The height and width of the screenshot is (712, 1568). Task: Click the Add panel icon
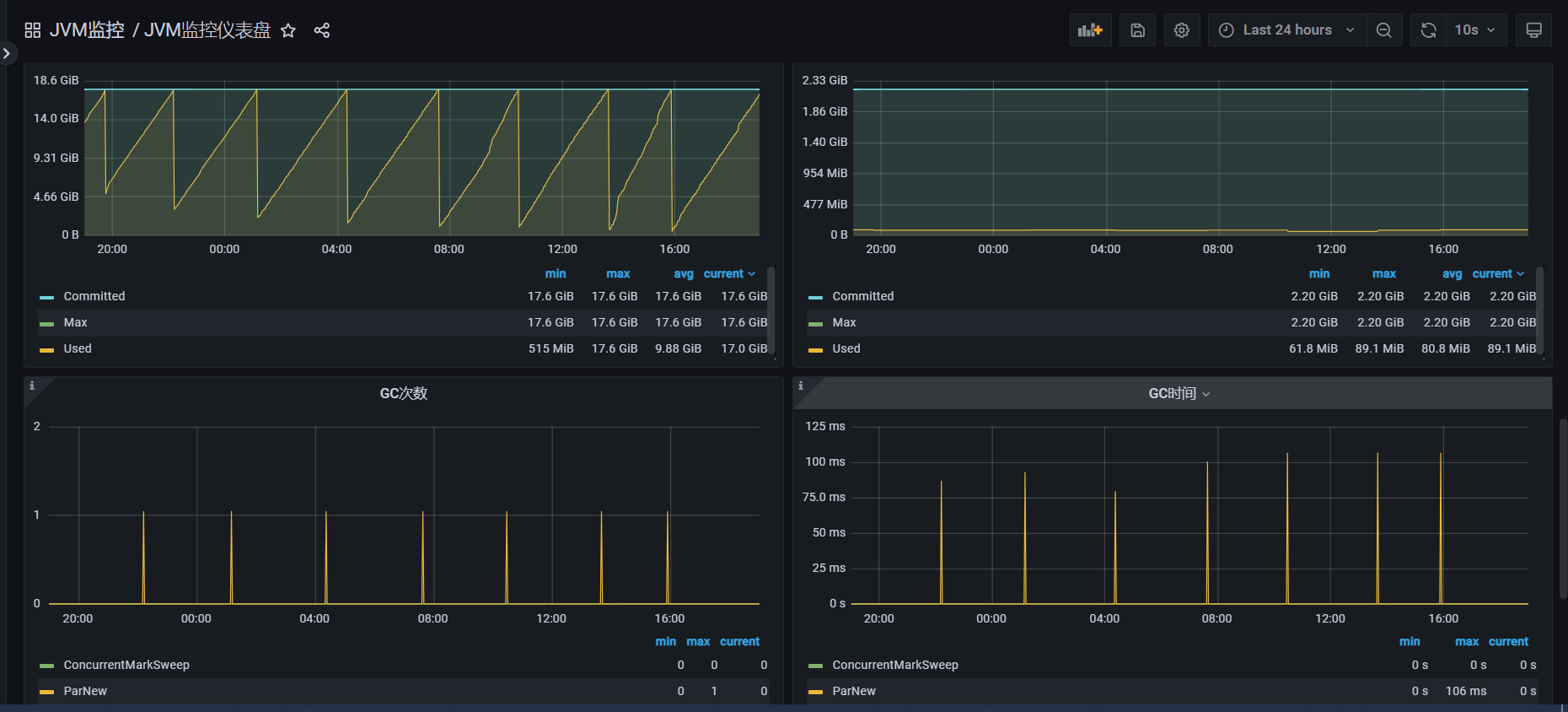[1091, 30]
